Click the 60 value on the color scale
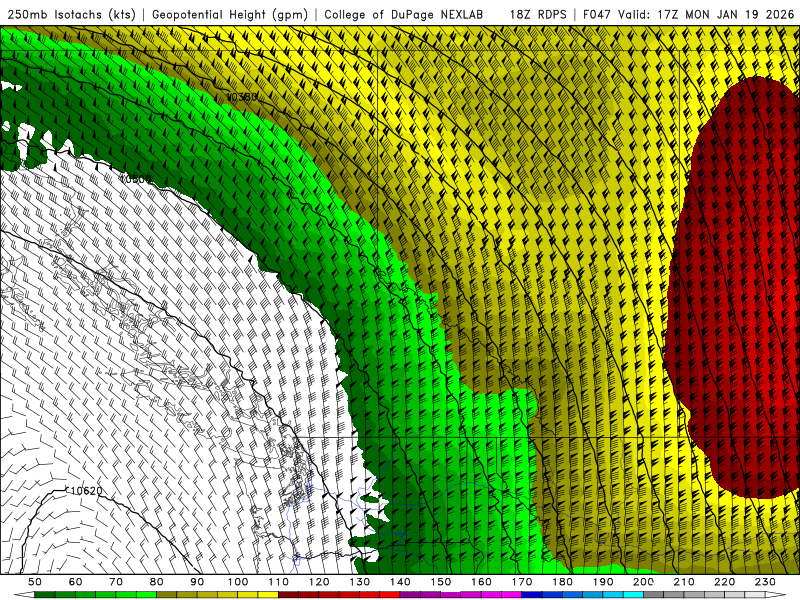 point(75,582)
